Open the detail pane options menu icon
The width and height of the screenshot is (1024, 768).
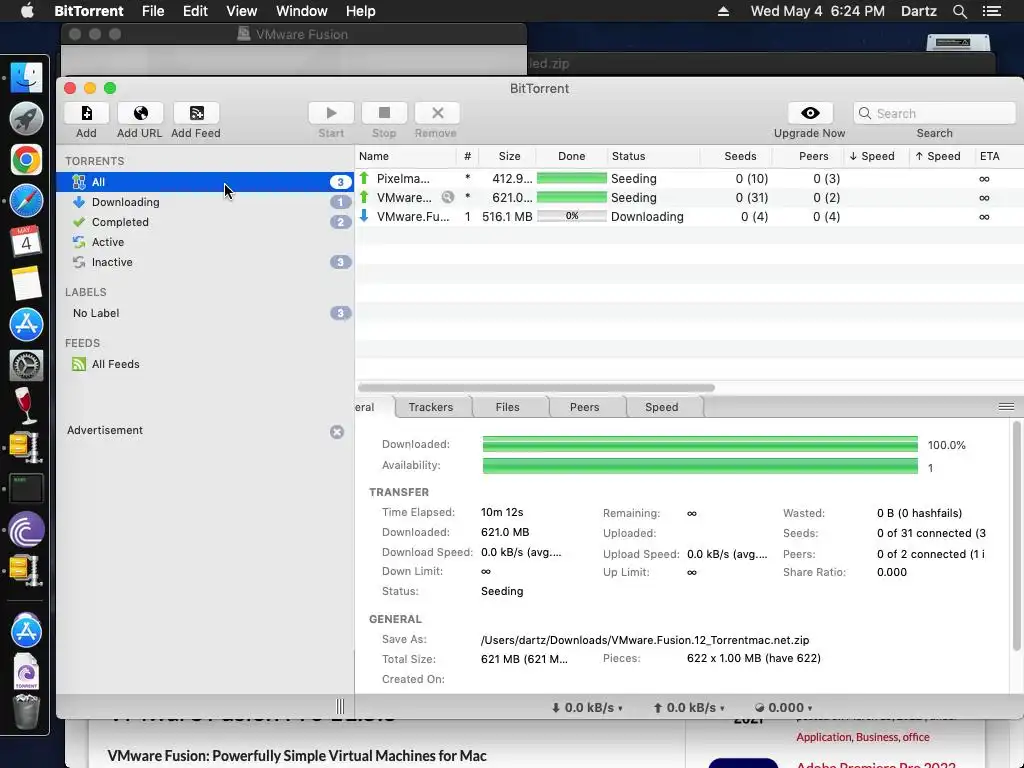1006,407
